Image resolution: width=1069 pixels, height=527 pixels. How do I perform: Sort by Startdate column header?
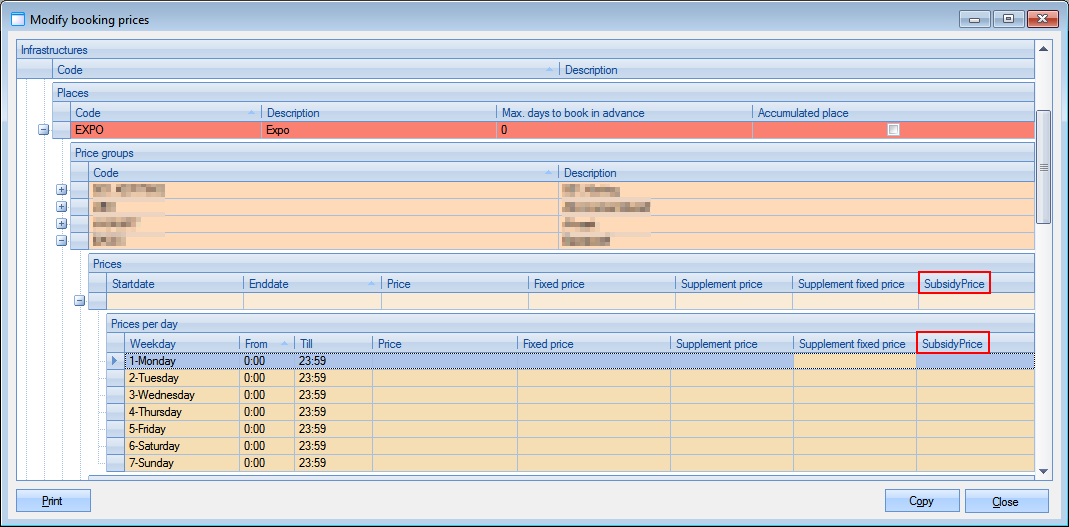[x=174, y=284]
